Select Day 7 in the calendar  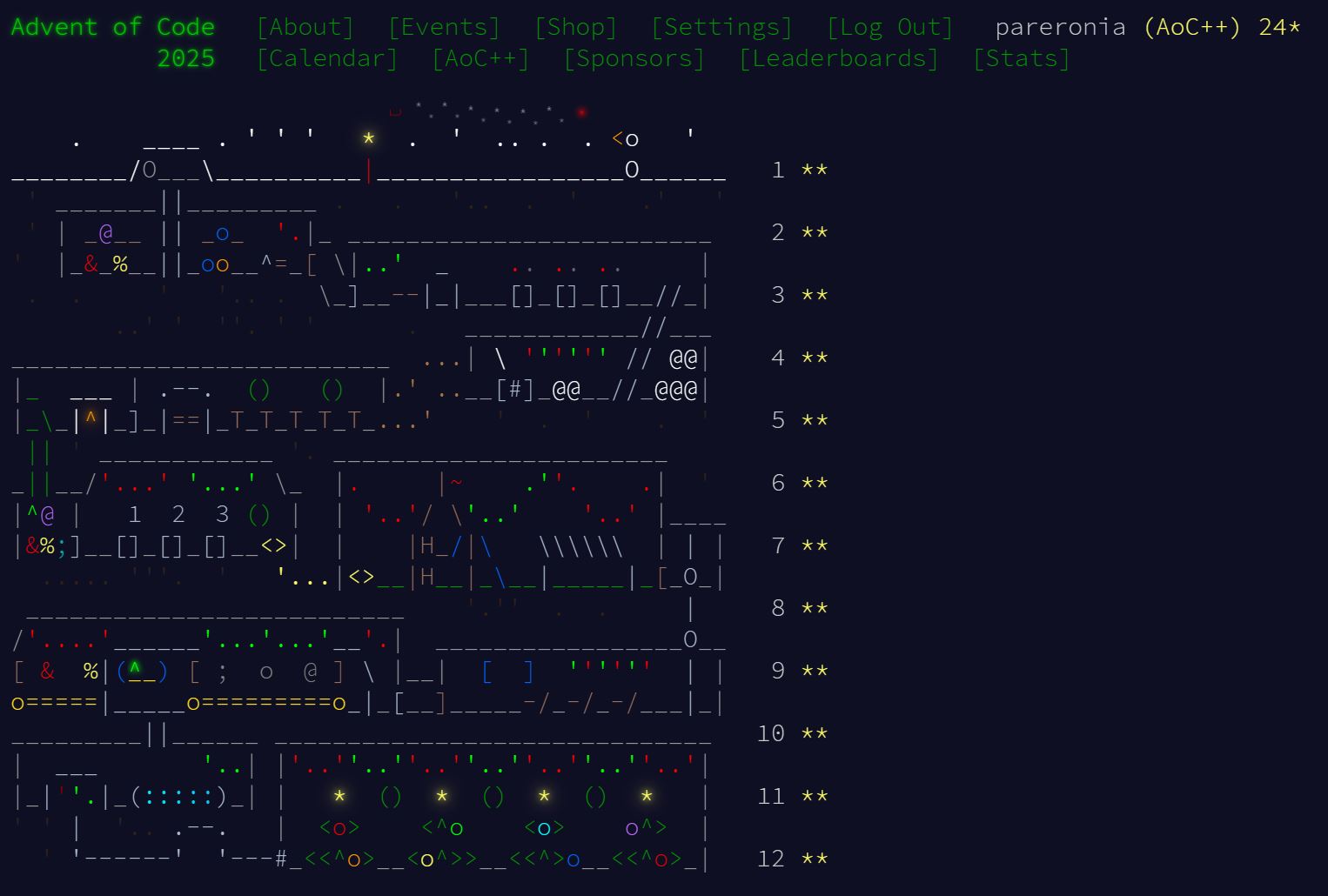pyautogui.click(x=419, y=545)
